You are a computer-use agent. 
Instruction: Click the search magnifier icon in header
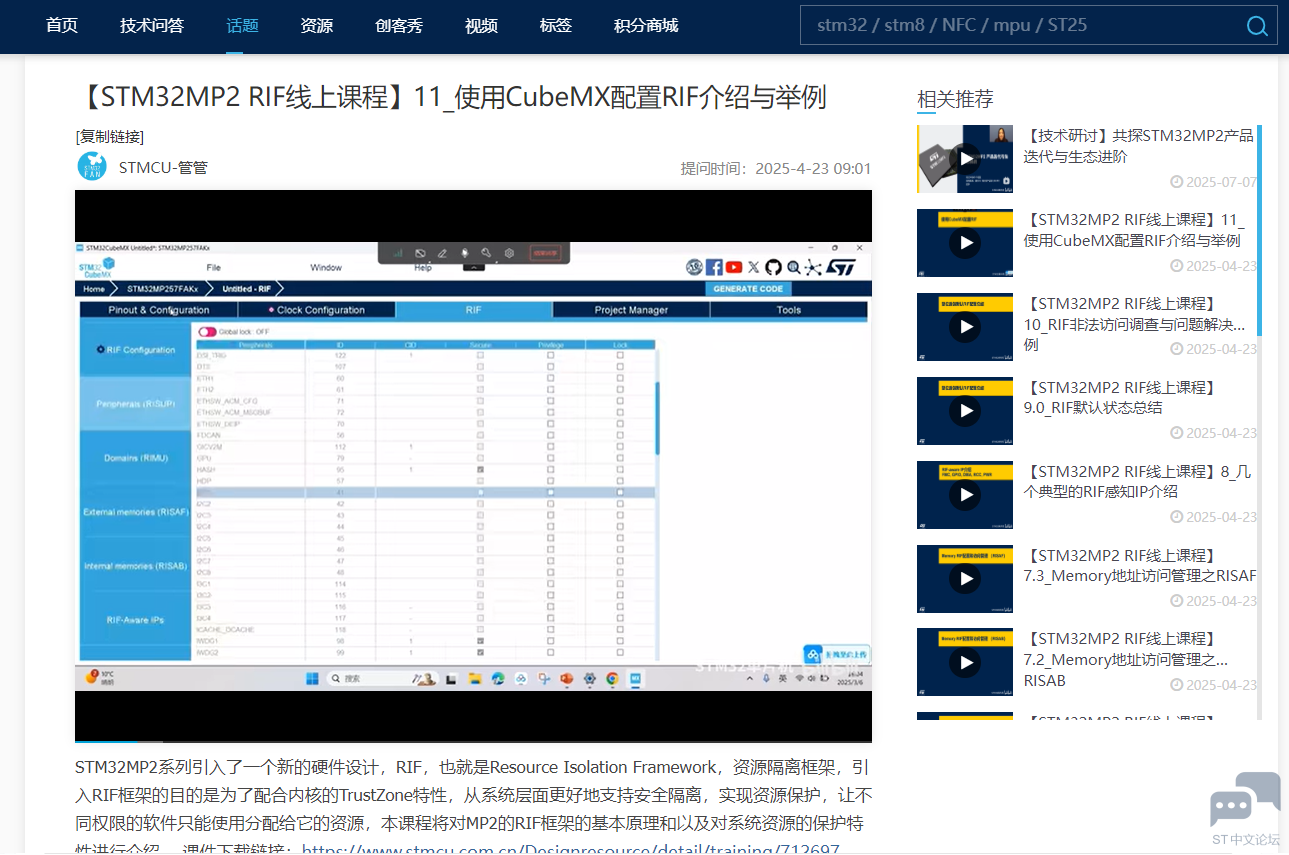click(1257, 26)
